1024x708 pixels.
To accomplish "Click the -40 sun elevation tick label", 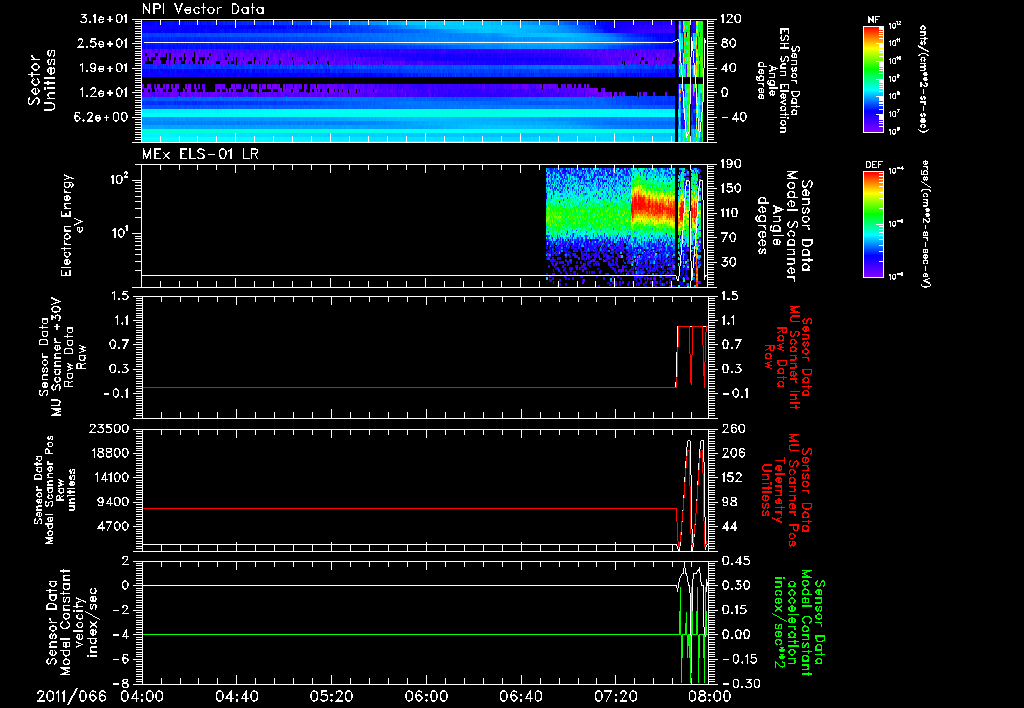I will tap(733, 117).
